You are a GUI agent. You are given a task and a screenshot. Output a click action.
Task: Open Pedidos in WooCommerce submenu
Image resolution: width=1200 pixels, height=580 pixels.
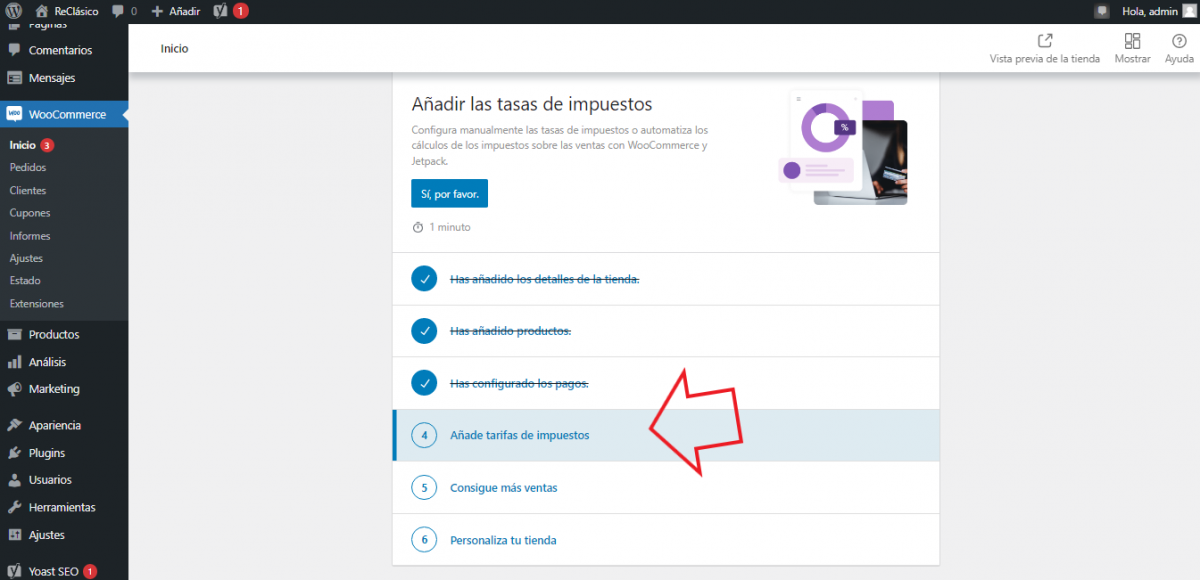[x=28, y=168]
